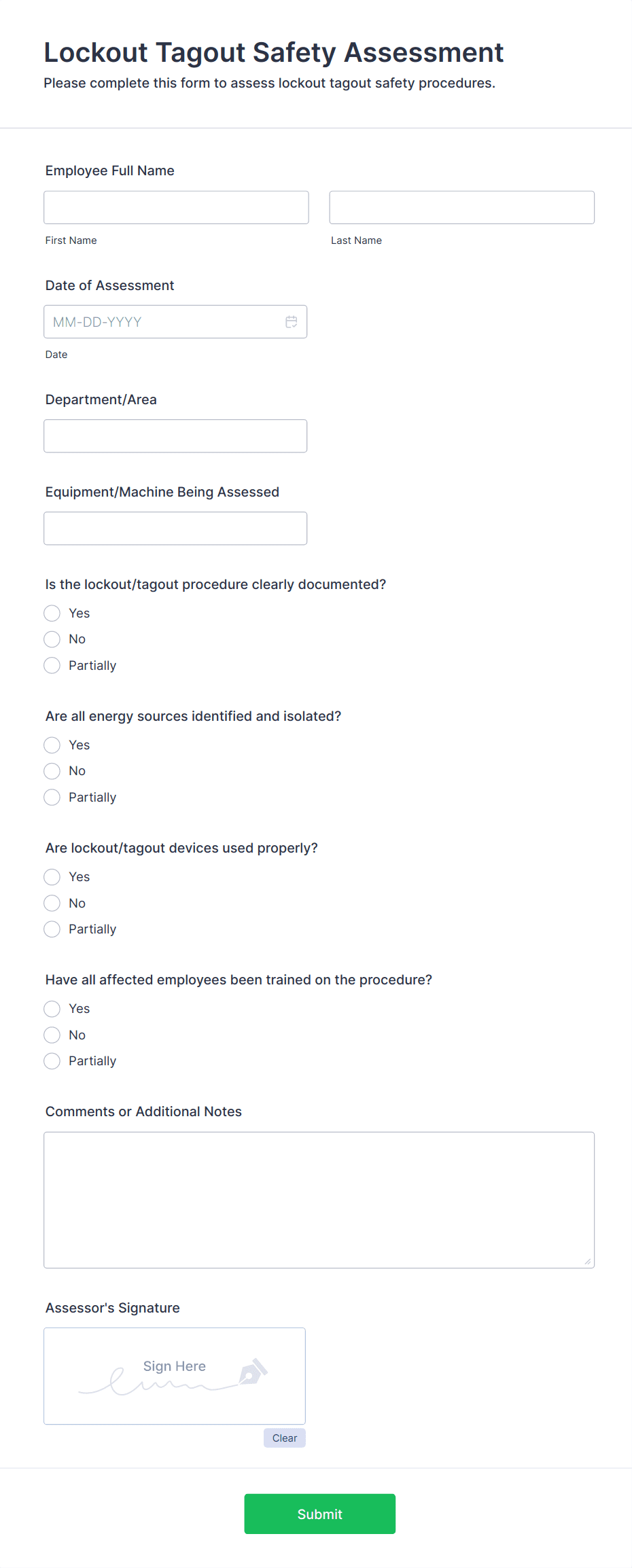Select Yes for documented lockout/tagout procedure

tap(52, 613)
